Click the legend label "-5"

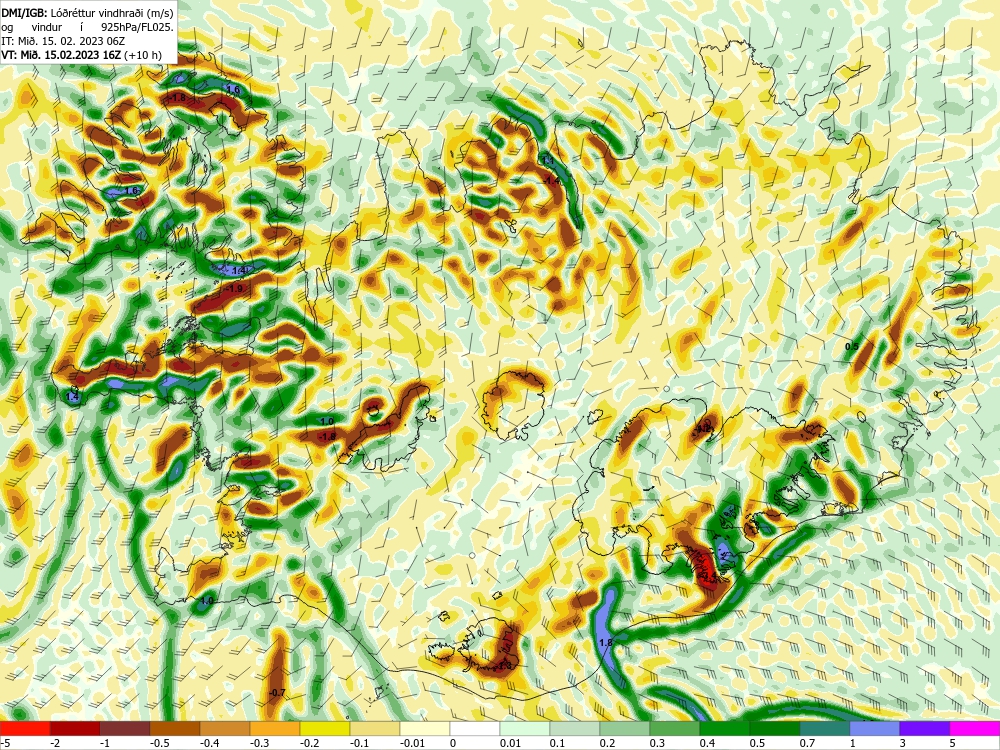4,743
